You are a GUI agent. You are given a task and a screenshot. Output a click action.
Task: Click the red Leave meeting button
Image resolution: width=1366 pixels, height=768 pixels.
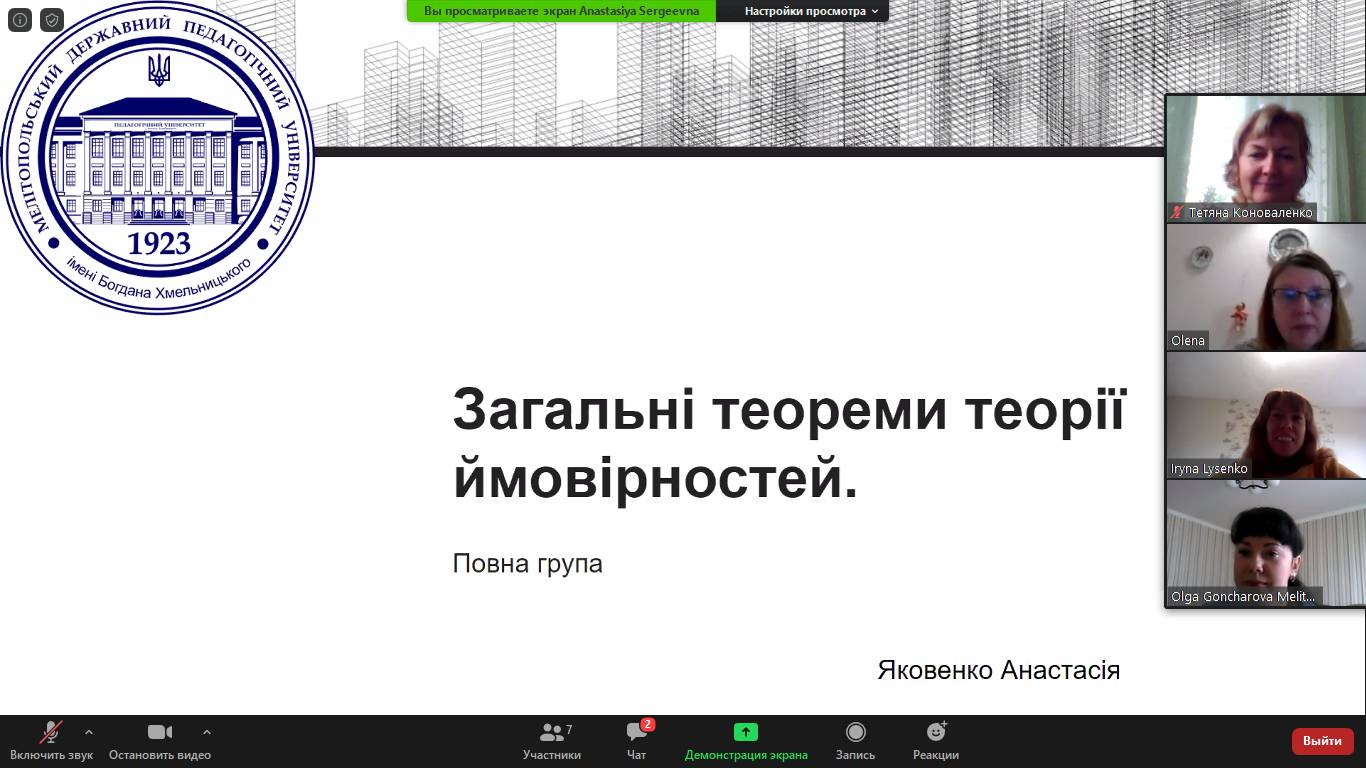point(1322,741)
